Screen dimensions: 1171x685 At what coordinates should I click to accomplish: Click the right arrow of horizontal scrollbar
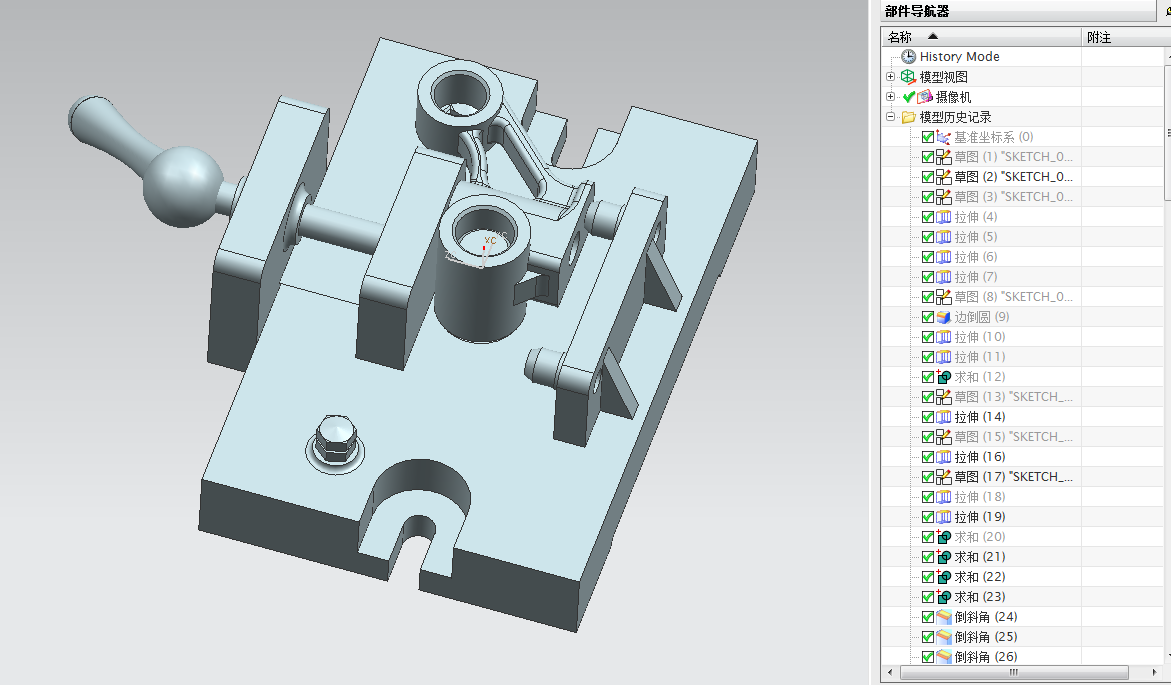[x=1155, y=672]
